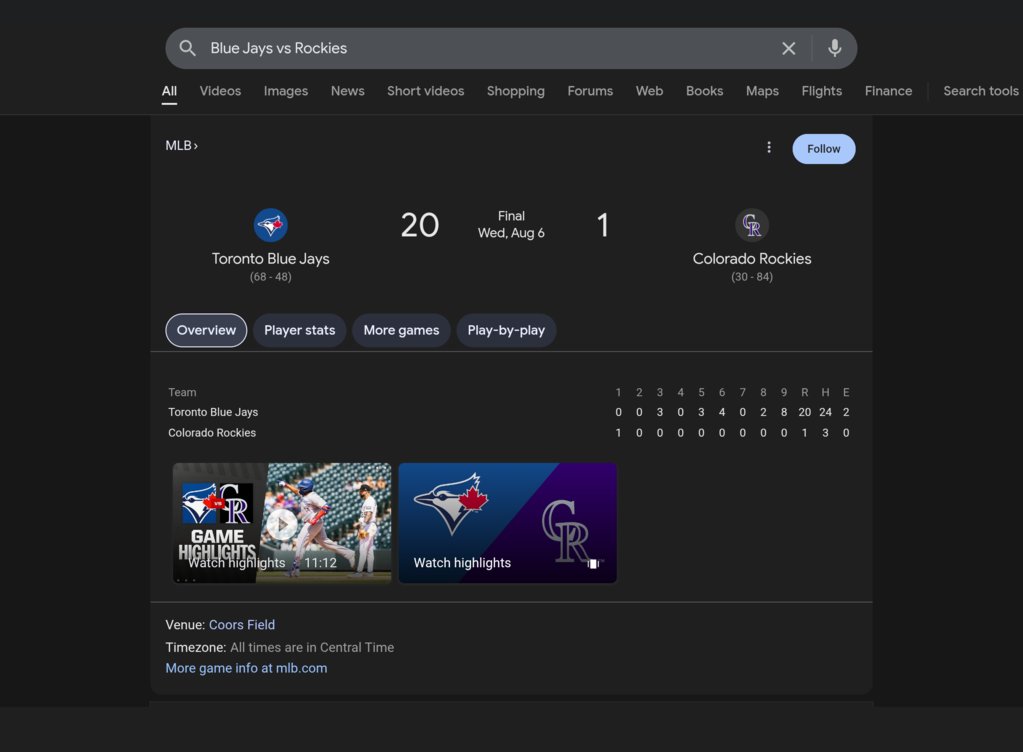Click the Team column header

[x=182, y=393]
